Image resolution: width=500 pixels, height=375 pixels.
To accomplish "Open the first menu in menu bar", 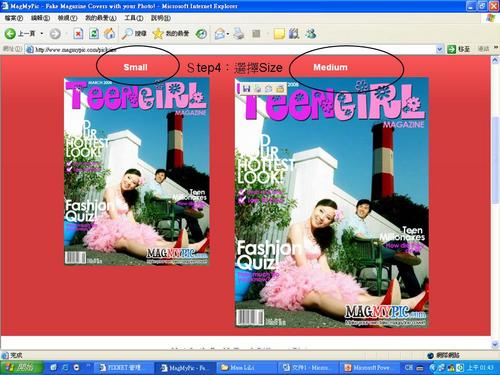I will (13, 18).
